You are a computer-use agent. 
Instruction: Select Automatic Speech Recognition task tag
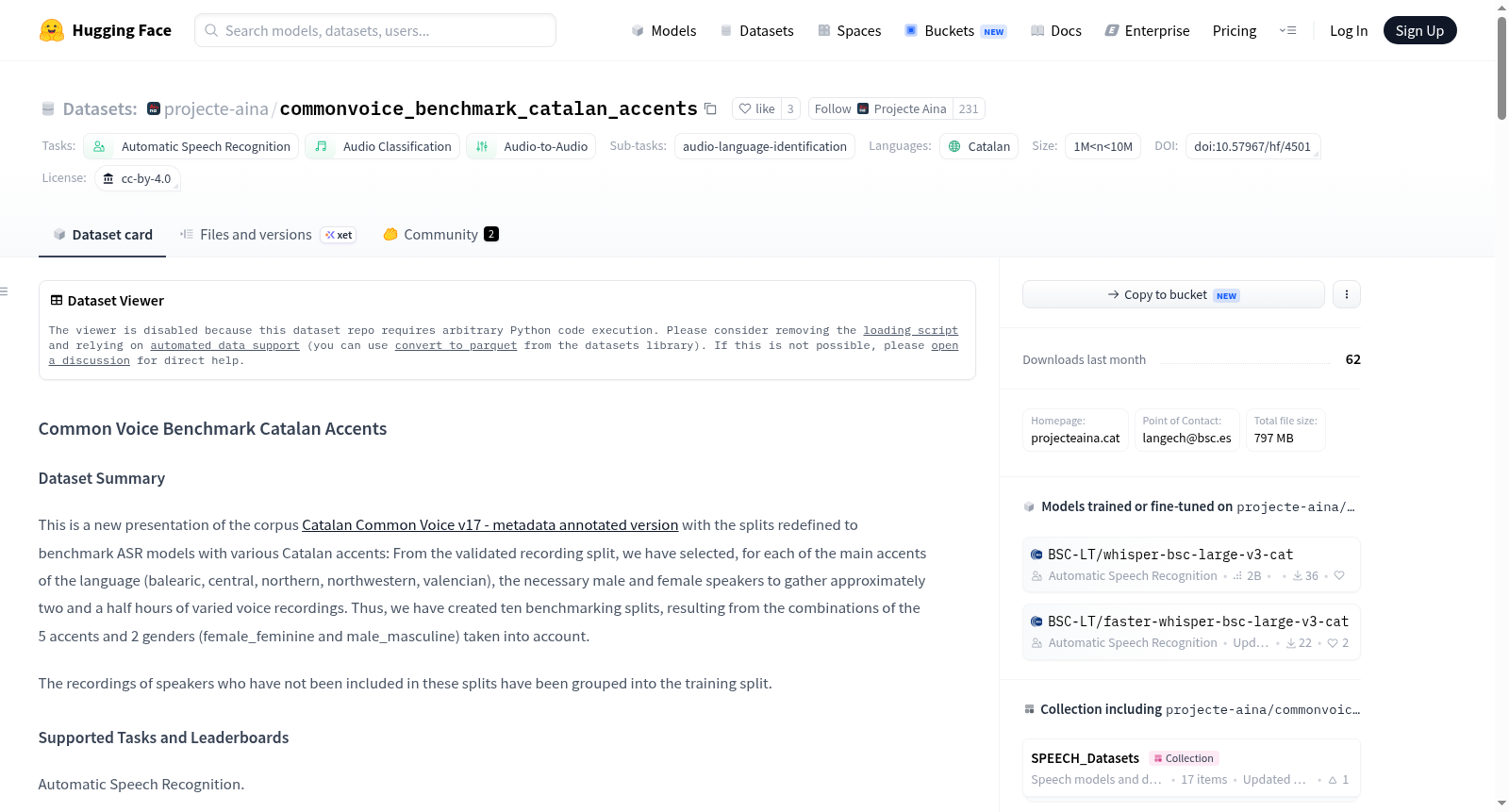(x=191, y=146)
